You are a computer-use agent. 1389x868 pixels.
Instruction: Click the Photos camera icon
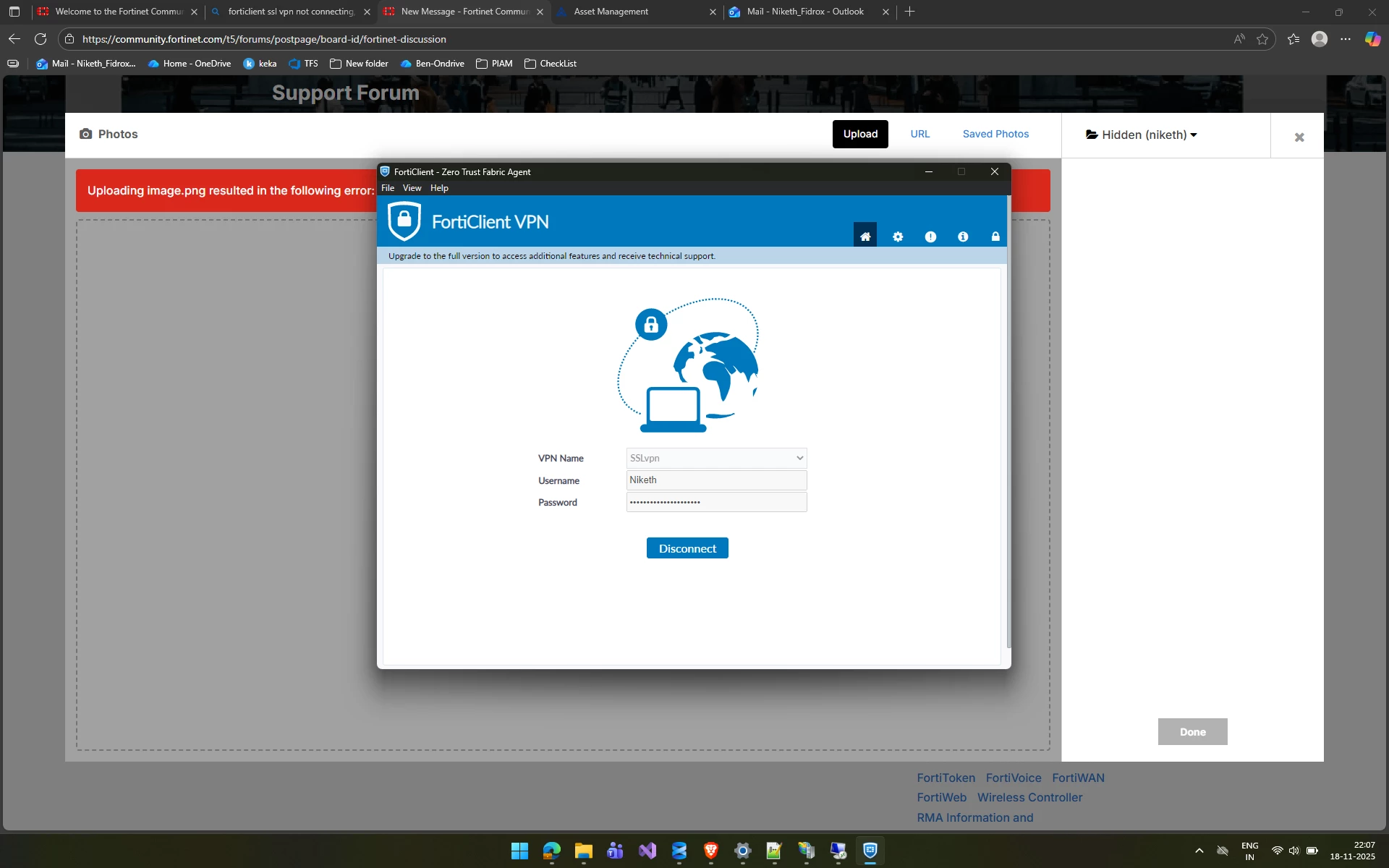[86, 134]
